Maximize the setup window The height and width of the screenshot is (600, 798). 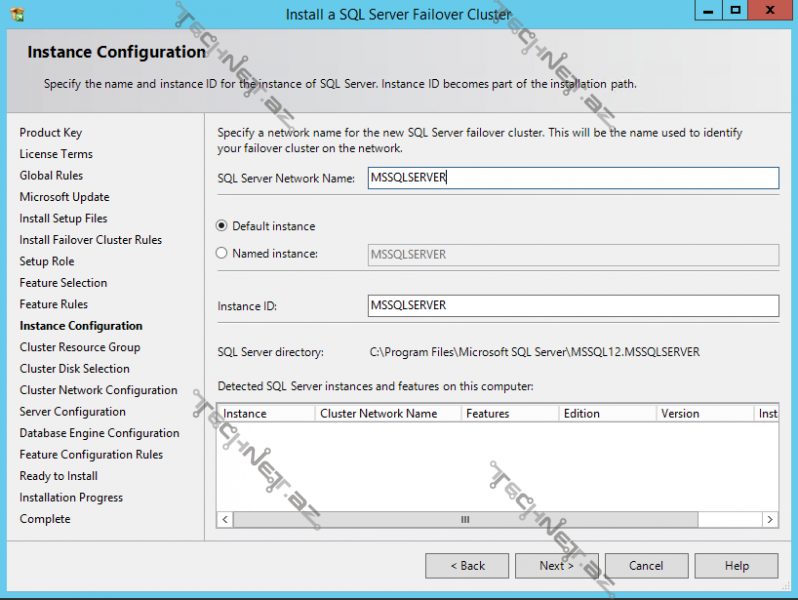click(736, 11)
